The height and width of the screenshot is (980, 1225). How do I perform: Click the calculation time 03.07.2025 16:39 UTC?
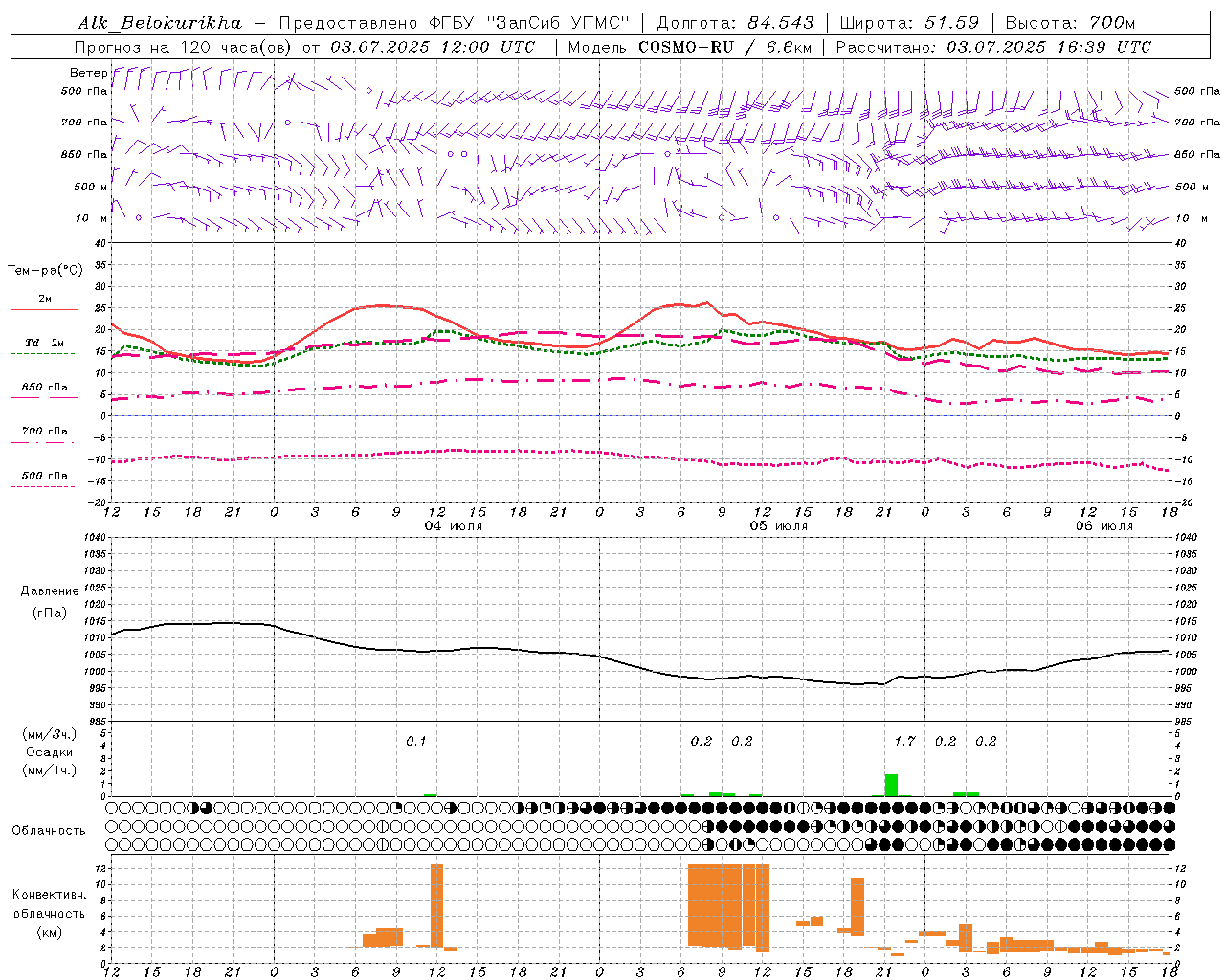click(1049, 47)
